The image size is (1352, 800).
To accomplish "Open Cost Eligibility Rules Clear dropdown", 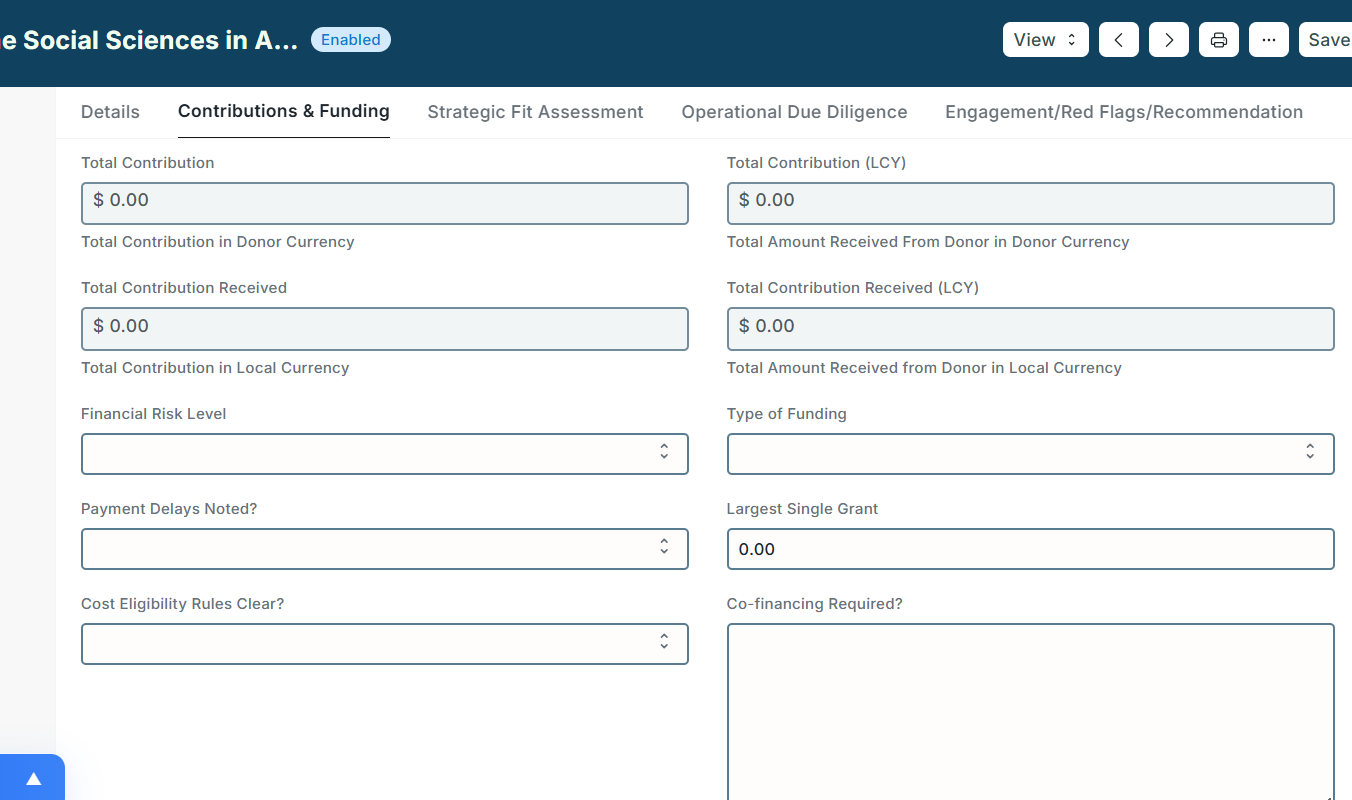I will pos(384,644).
